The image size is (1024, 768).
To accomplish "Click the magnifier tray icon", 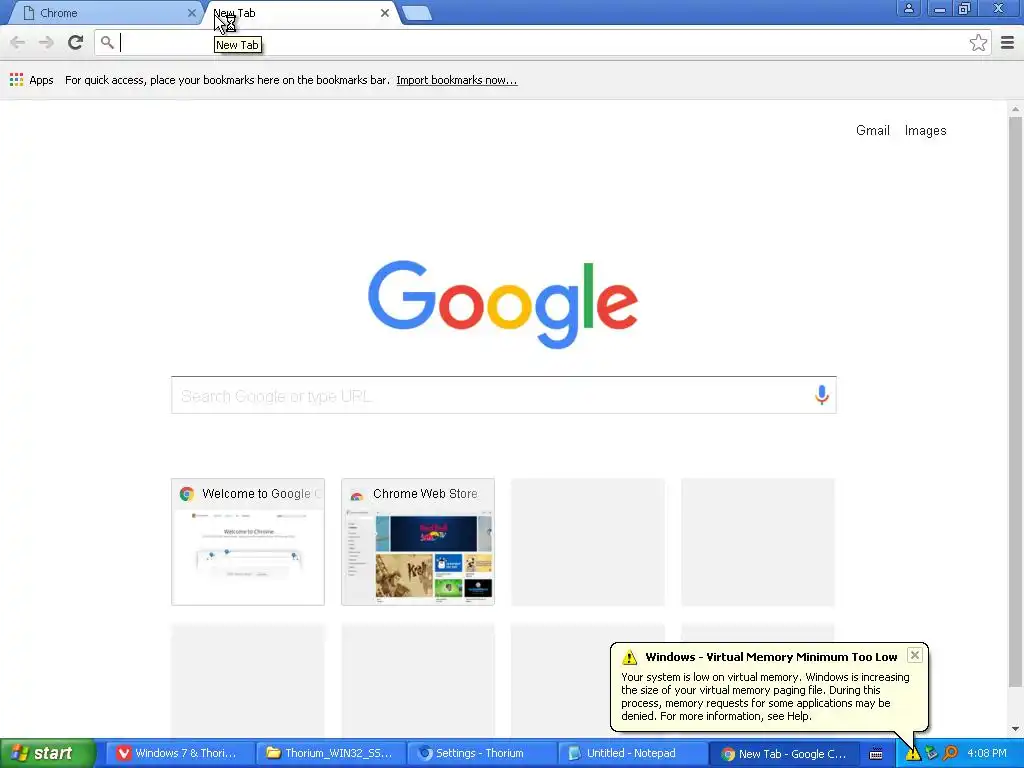I will point(950,753).
